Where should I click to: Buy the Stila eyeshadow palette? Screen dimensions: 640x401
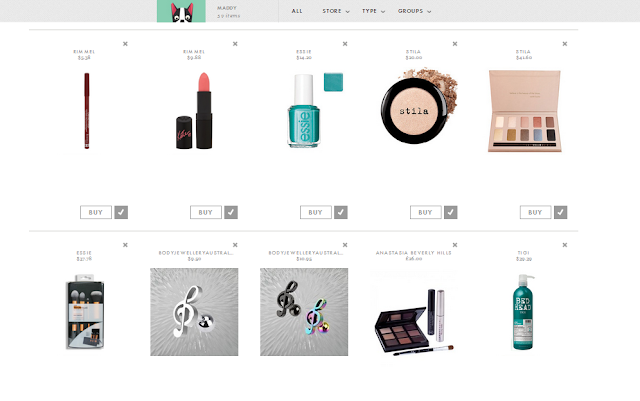coord(535,212)
